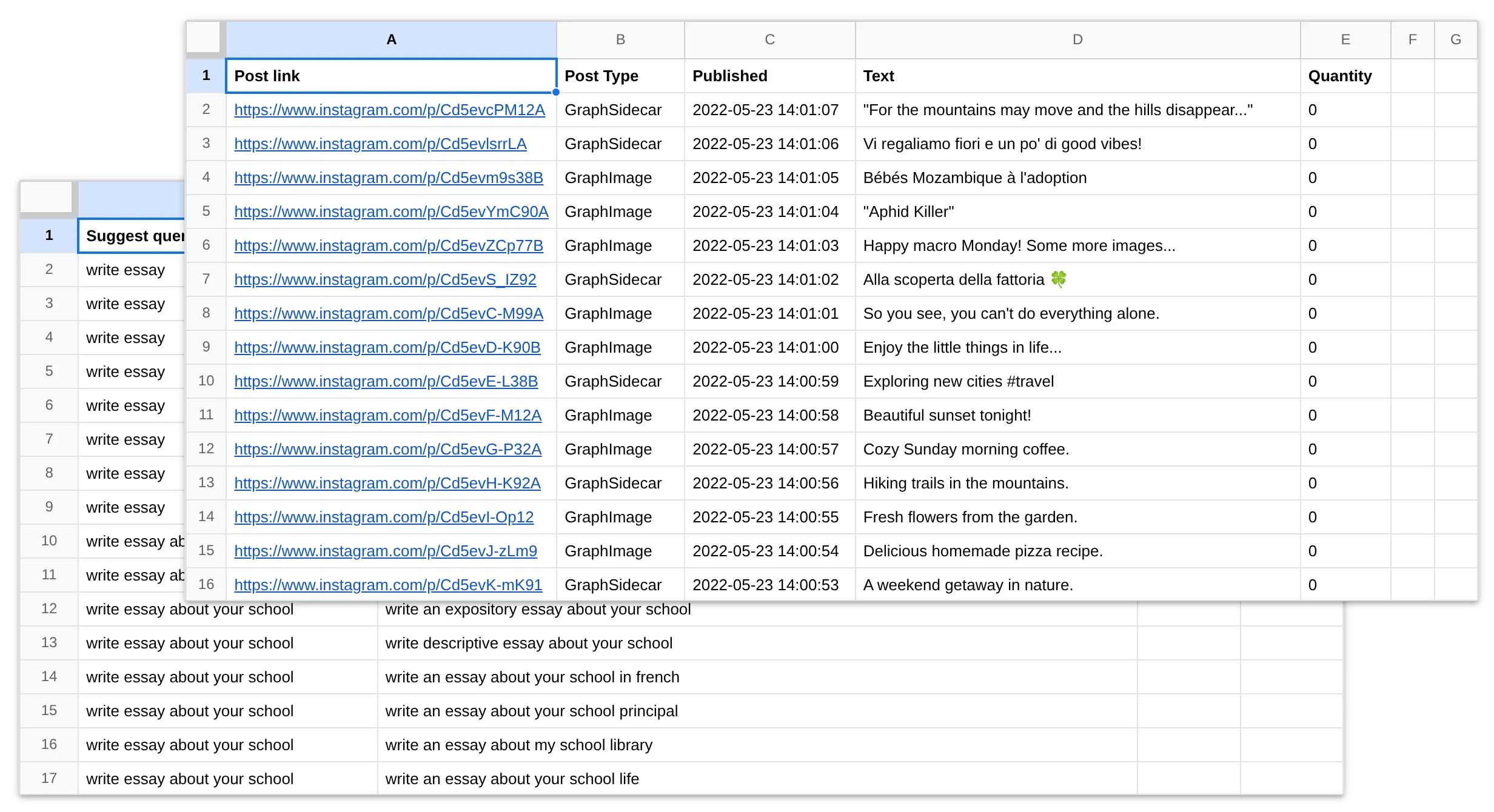Click 'Beautiful sunset tonight!' cell
1494x812 pixels.
(1077, 415)
